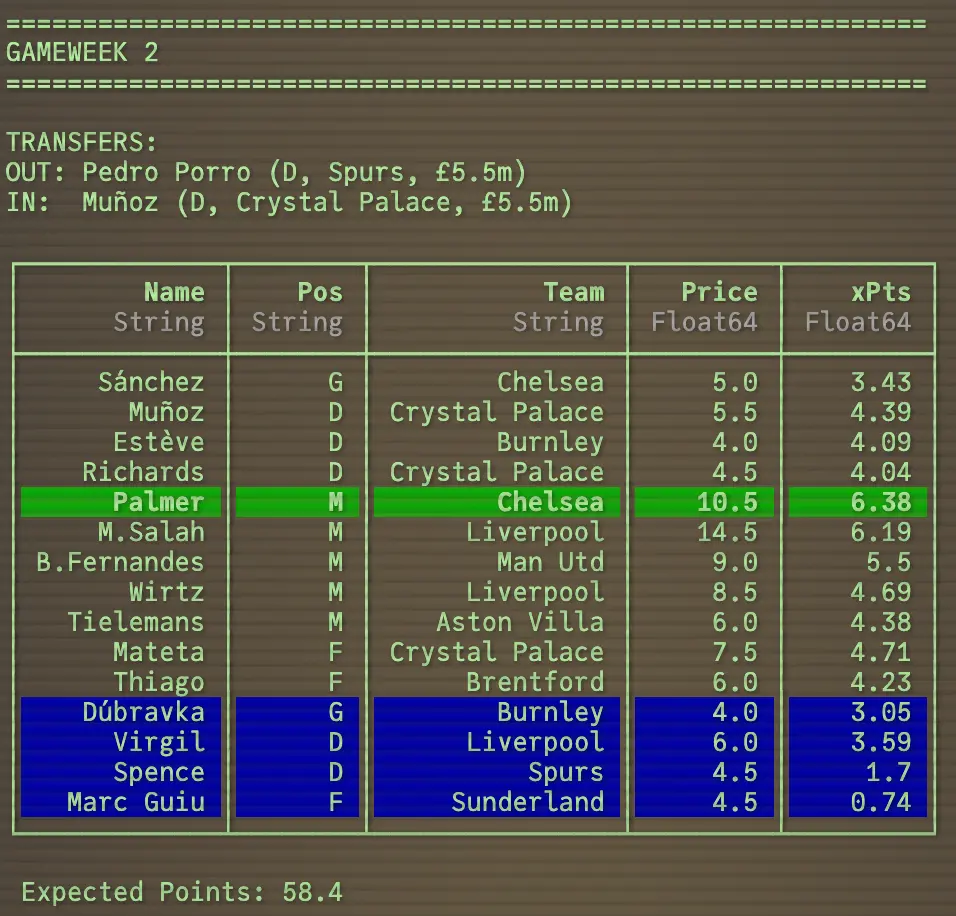Click the Expected Points: 58.4 line

pos(182,892)
